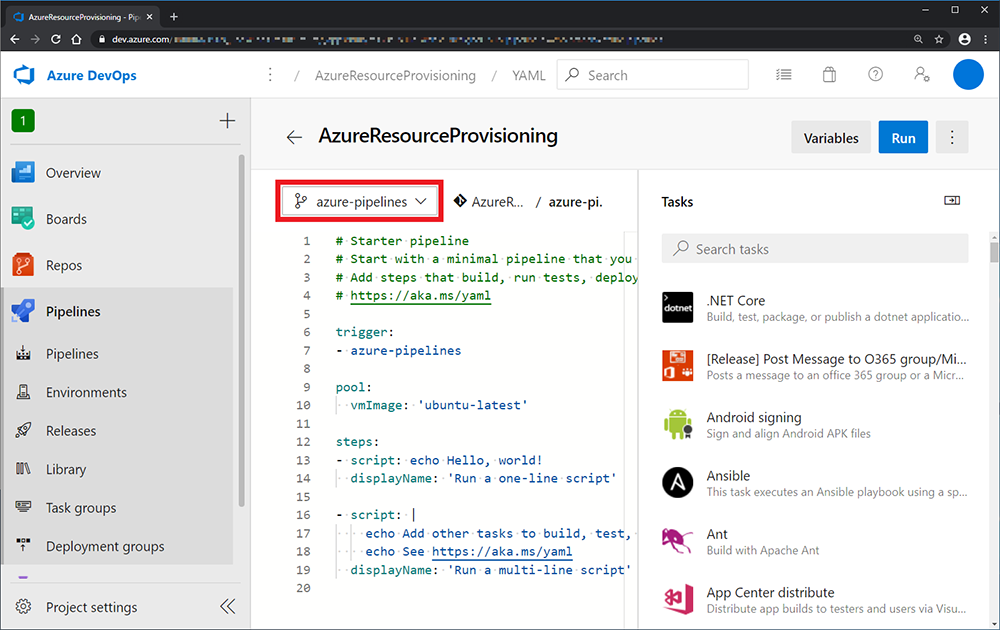The image size is (1000, 630).
Task: Select the Ansible task
Action: pos(815,483)
